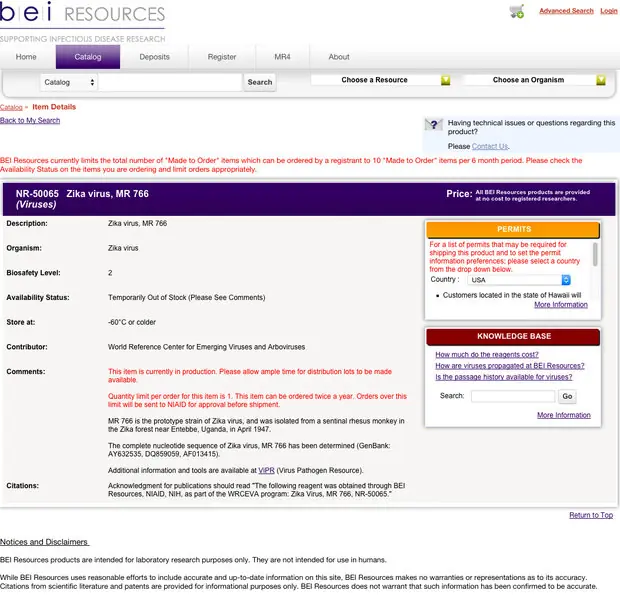
Task: Open Choose a Resource dropdown arrow
Action: (x=446, y=80)
